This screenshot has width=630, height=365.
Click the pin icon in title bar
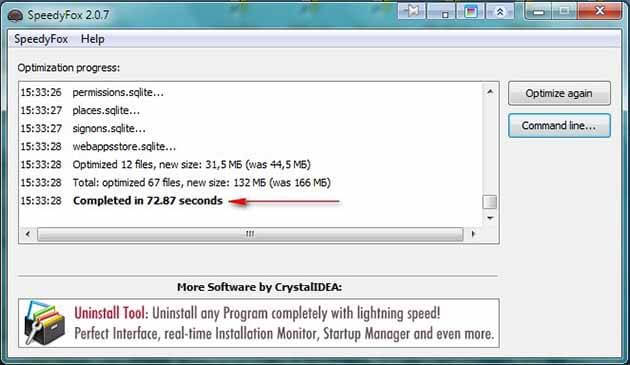pyautogui.click(x=411, y=11)
